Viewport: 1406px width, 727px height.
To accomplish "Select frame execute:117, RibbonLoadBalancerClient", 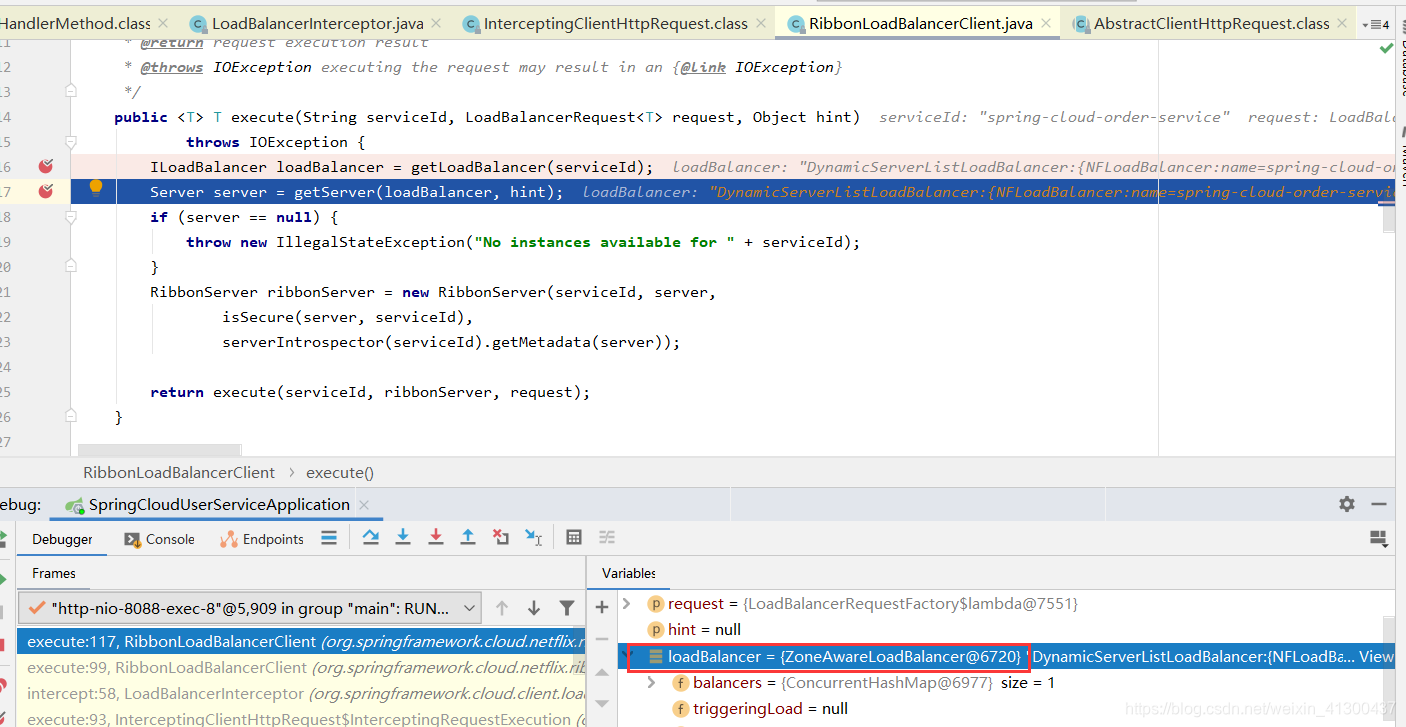I will (301, 642).
